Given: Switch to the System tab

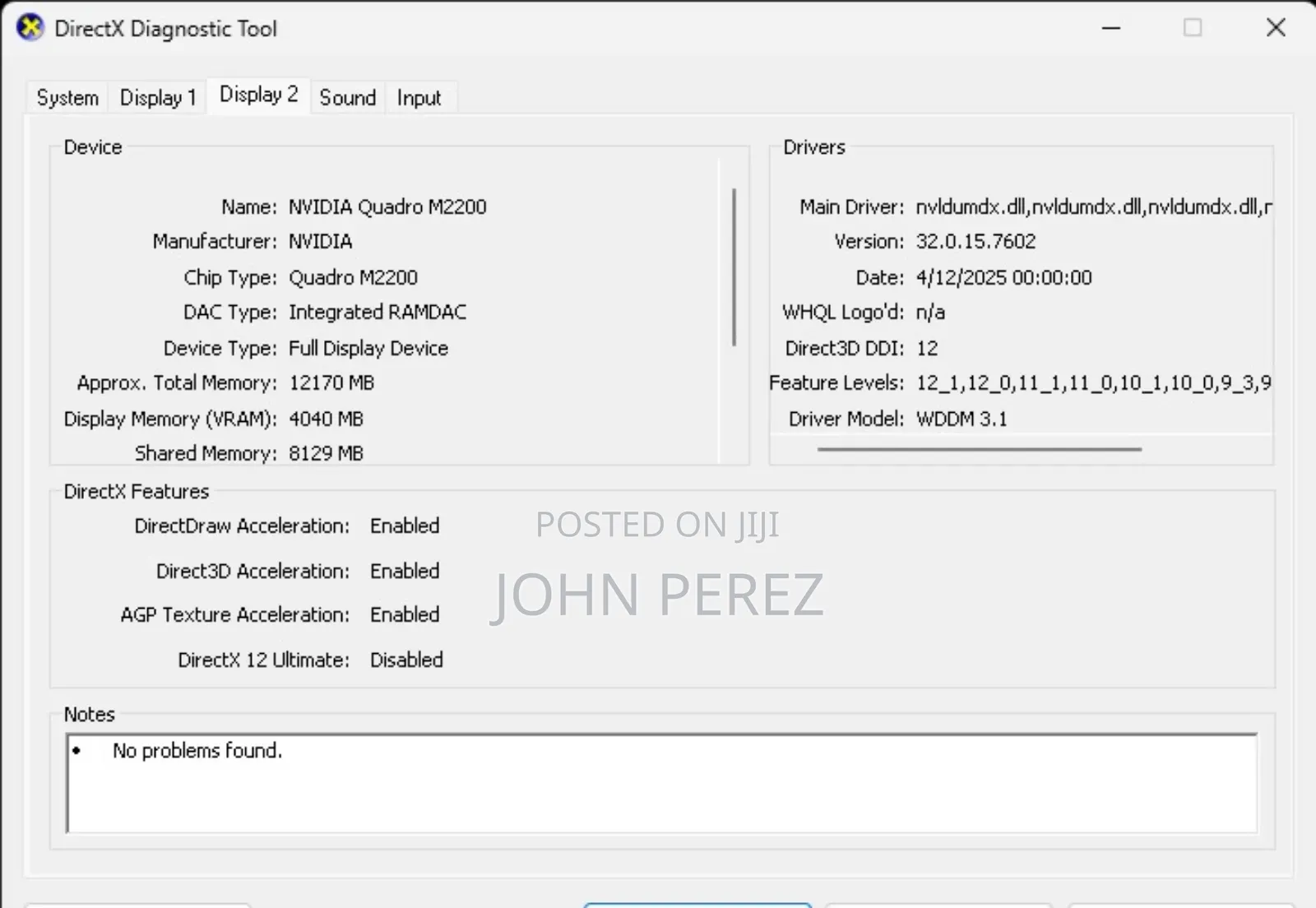Looking at the screenshot, I should (67, 98).
